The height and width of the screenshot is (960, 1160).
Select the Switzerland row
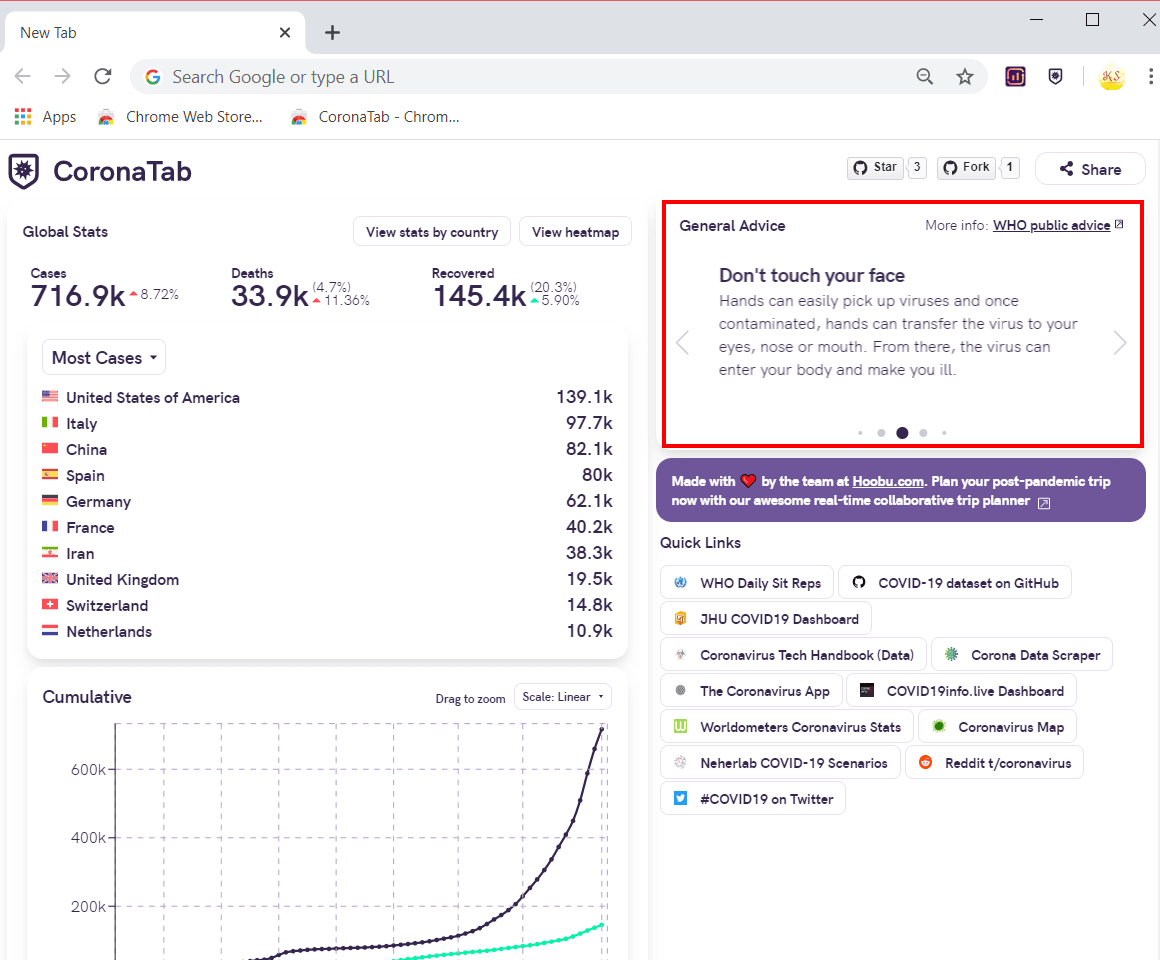click(327, 605)
